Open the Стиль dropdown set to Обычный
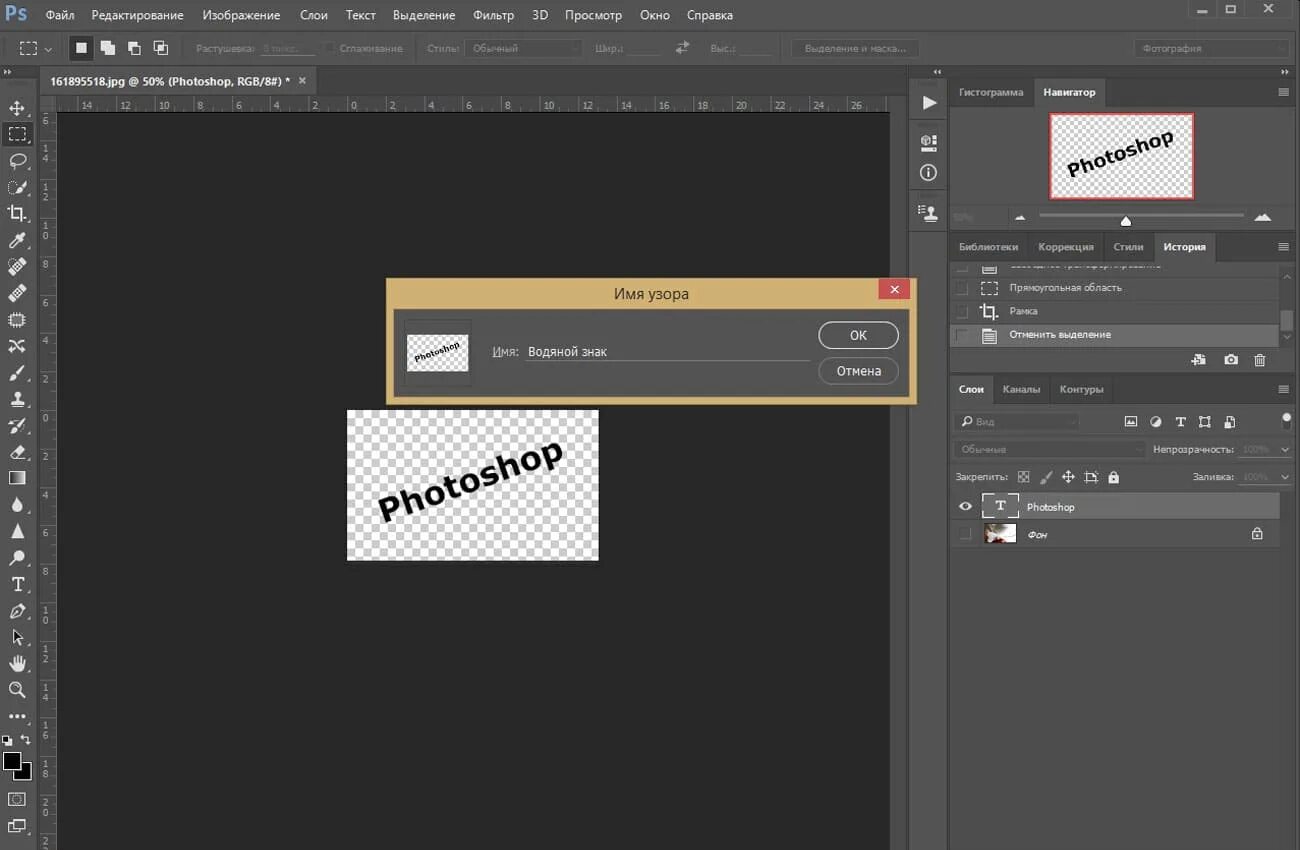This screenshot has width=1300, height=850. click(523, 48)
